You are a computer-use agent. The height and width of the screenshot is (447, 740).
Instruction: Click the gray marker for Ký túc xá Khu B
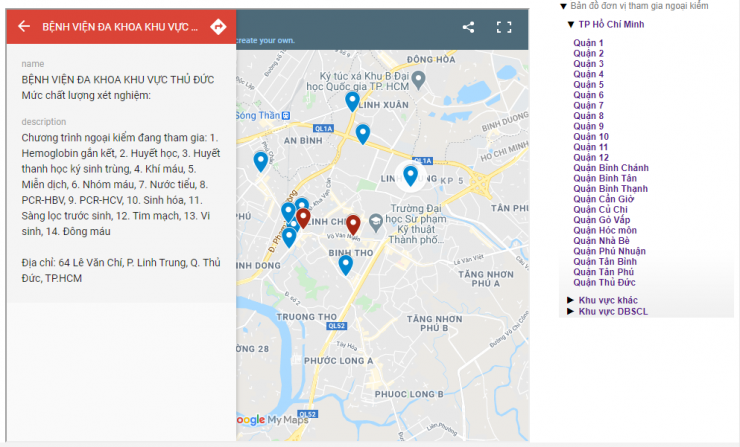pyautogui.click(x=420, y=78)
